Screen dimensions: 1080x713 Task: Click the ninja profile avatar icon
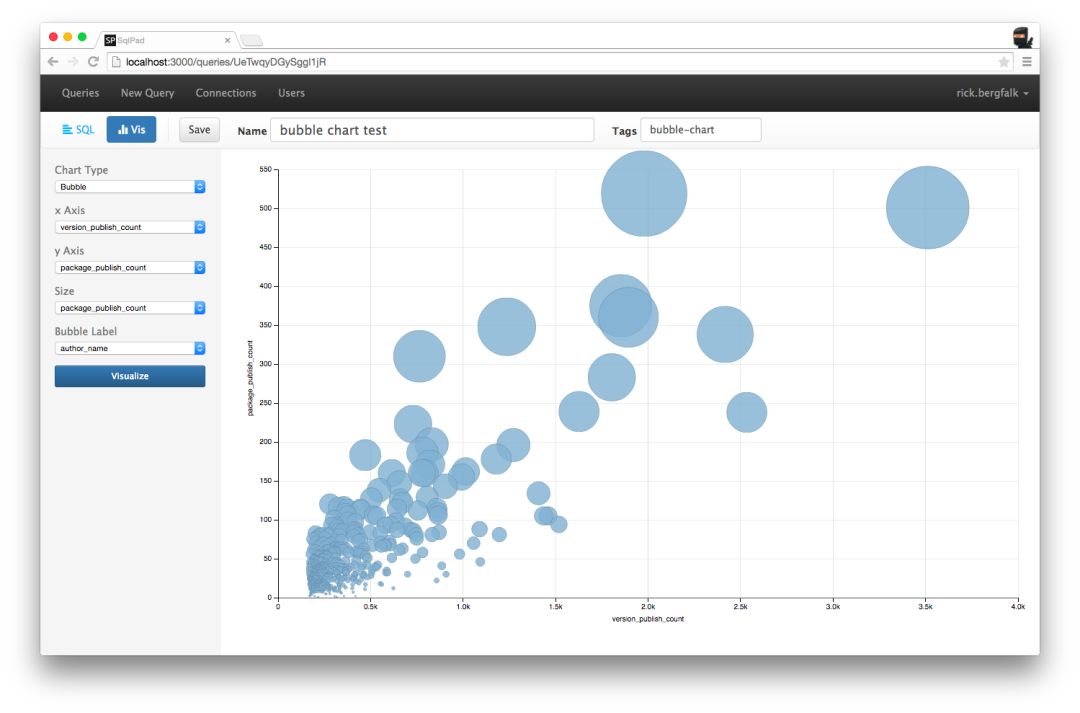coord(1023,37)
